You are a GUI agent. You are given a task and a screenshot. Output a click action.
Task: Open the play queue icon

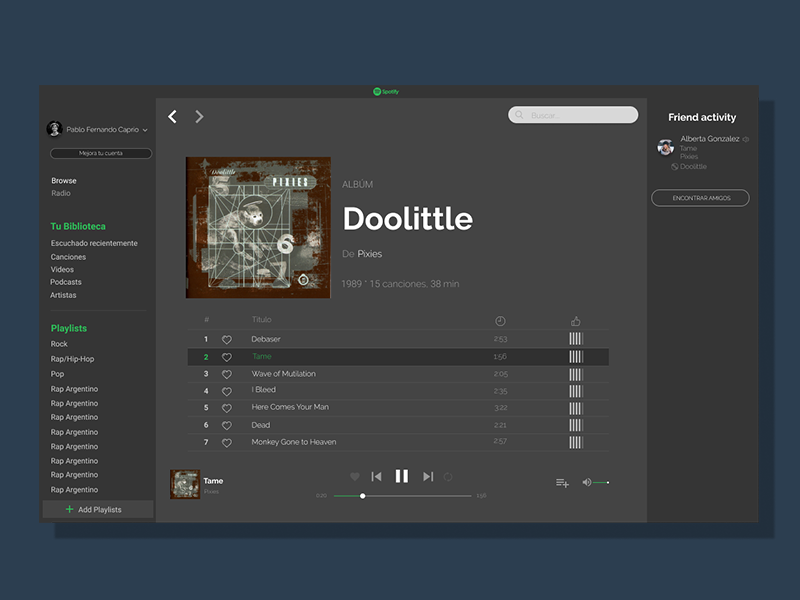(562, 483)
